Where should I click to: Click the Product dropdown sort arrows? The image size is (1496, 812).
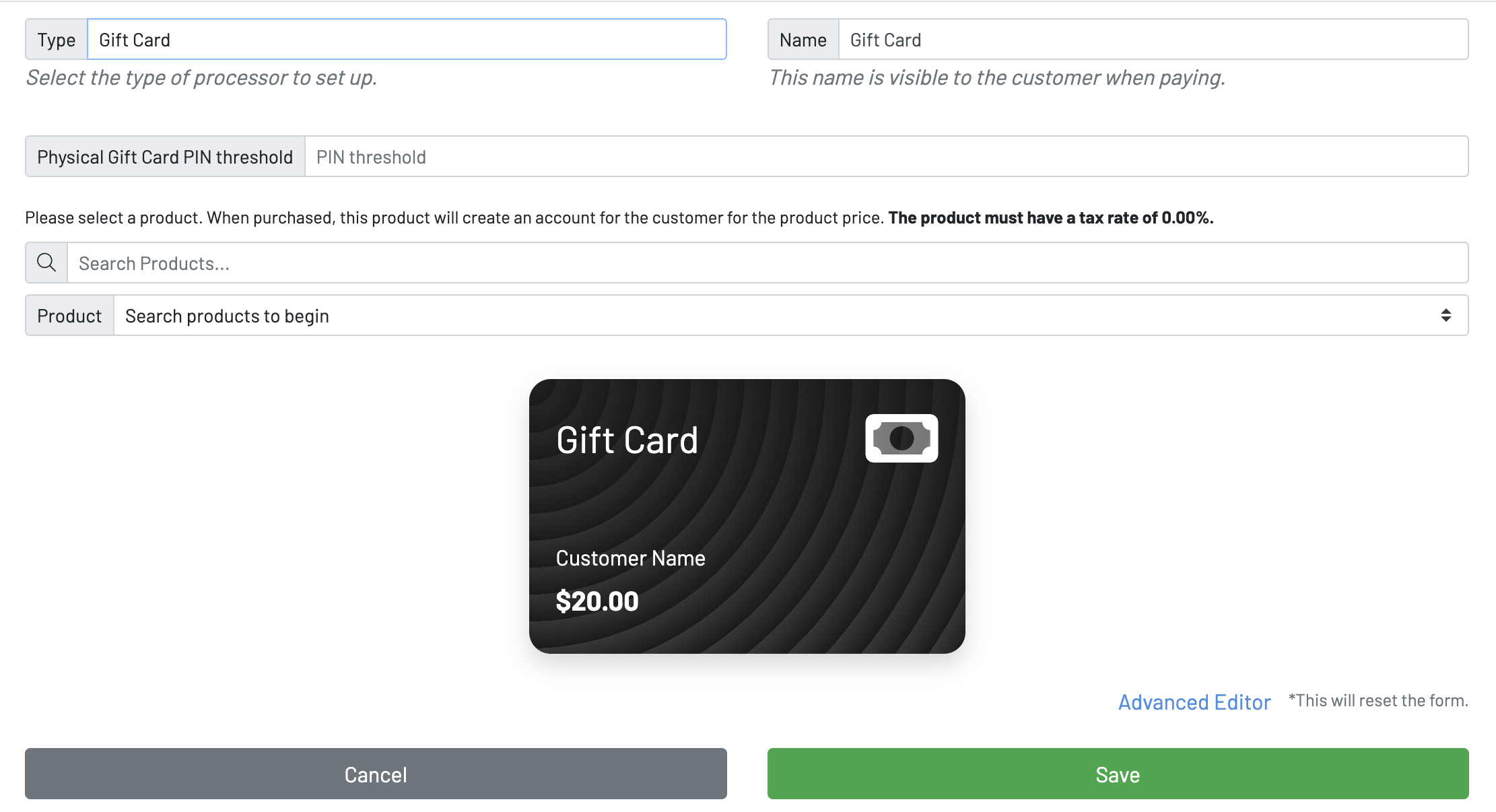(1446, 315)
